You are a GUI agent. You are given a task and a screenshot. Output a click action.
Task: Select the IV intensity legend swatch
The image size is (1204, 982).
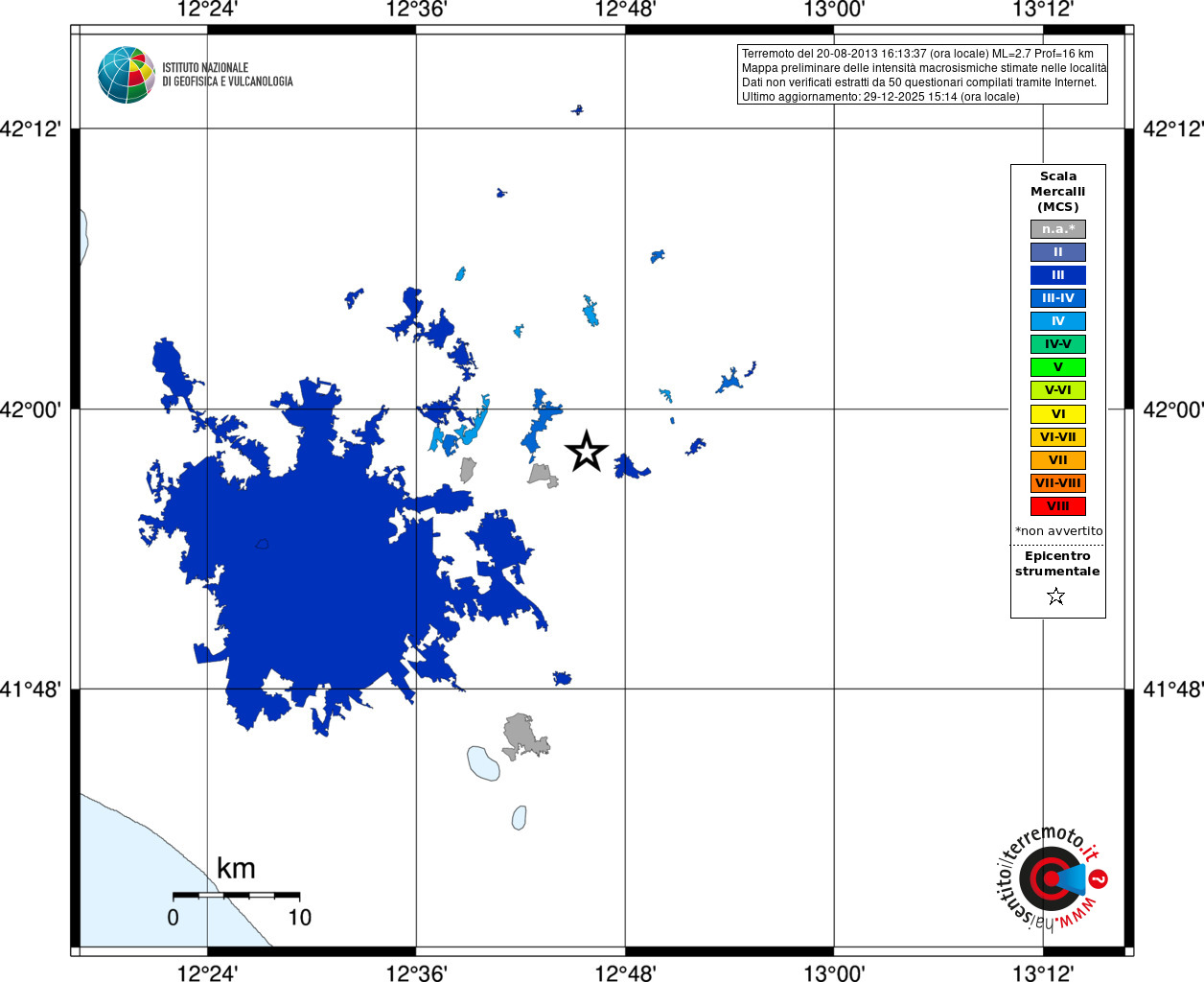click(x=1058, y=321)
